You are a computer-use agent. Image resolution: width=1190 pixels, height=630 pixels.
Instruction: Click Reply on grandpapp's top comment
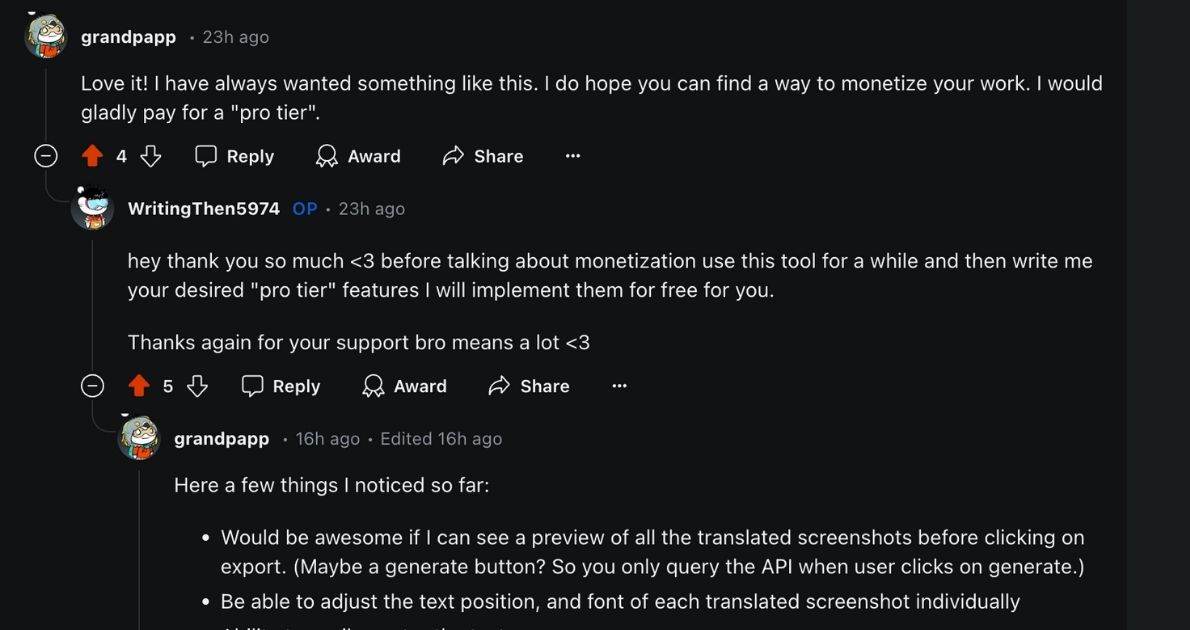(248, 156)
